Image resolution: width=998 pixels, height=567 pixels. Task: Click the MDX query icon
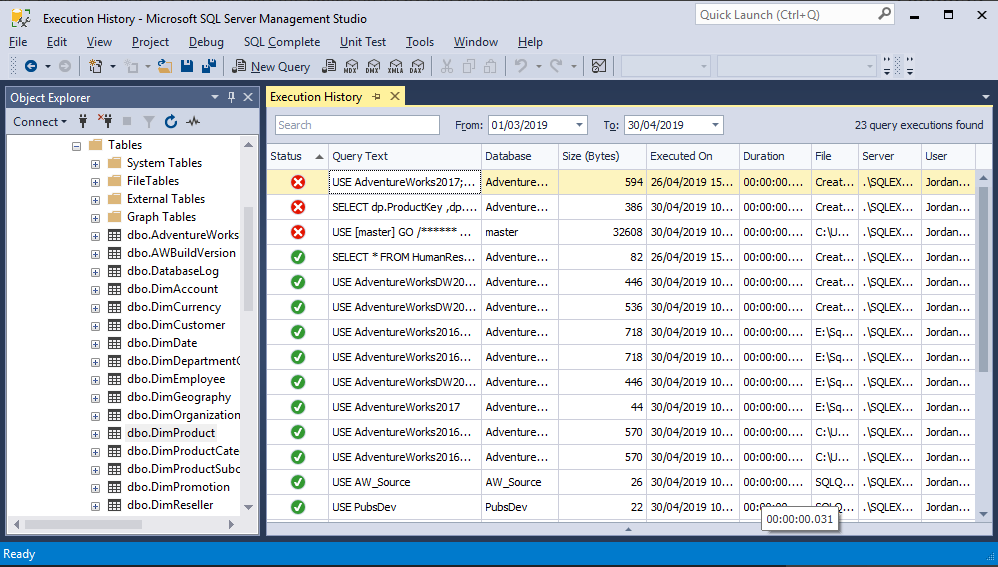[x=351, y=66]
